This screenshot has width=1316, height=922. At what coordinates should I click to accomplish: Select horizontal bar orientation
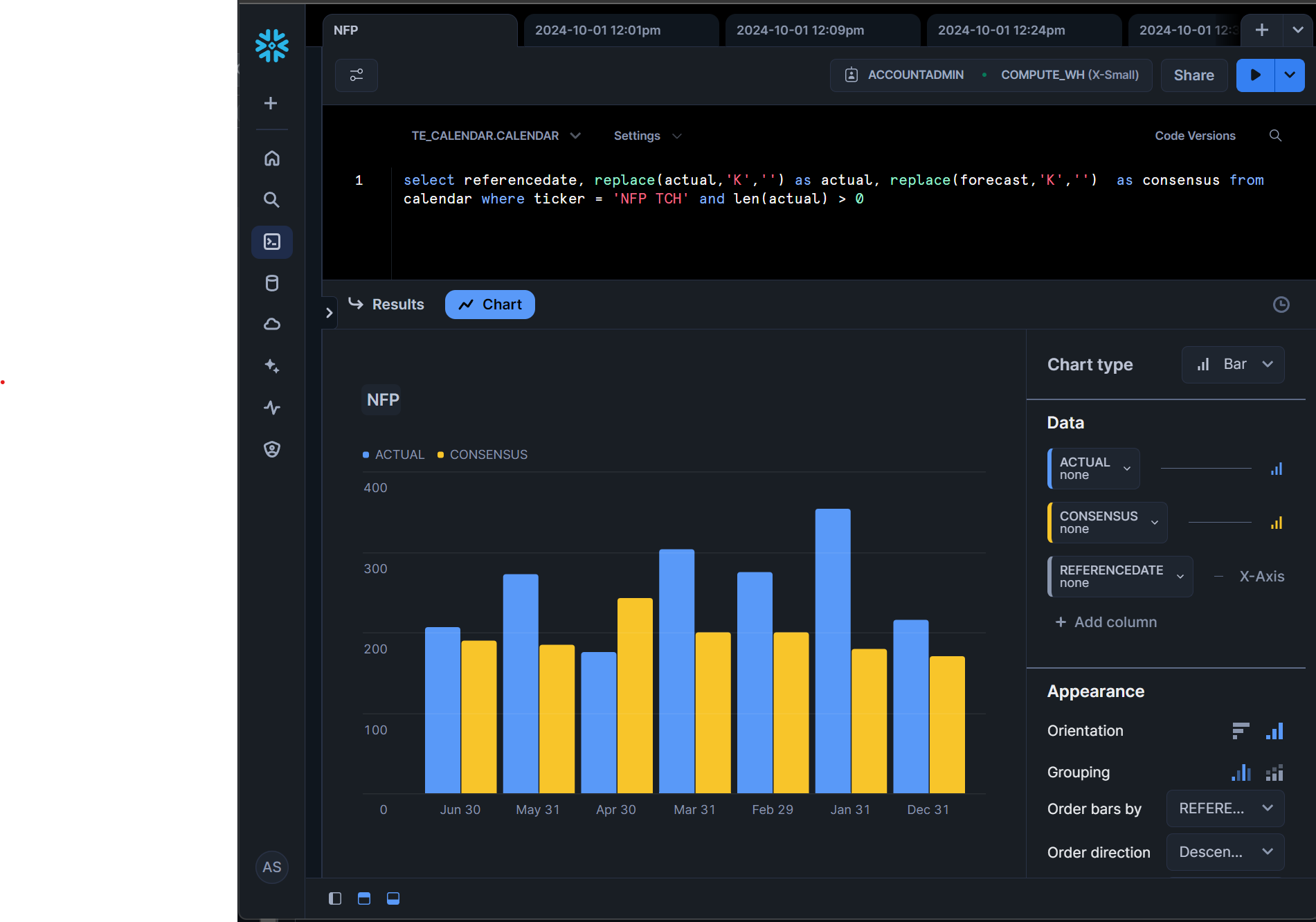point(1241,731)
